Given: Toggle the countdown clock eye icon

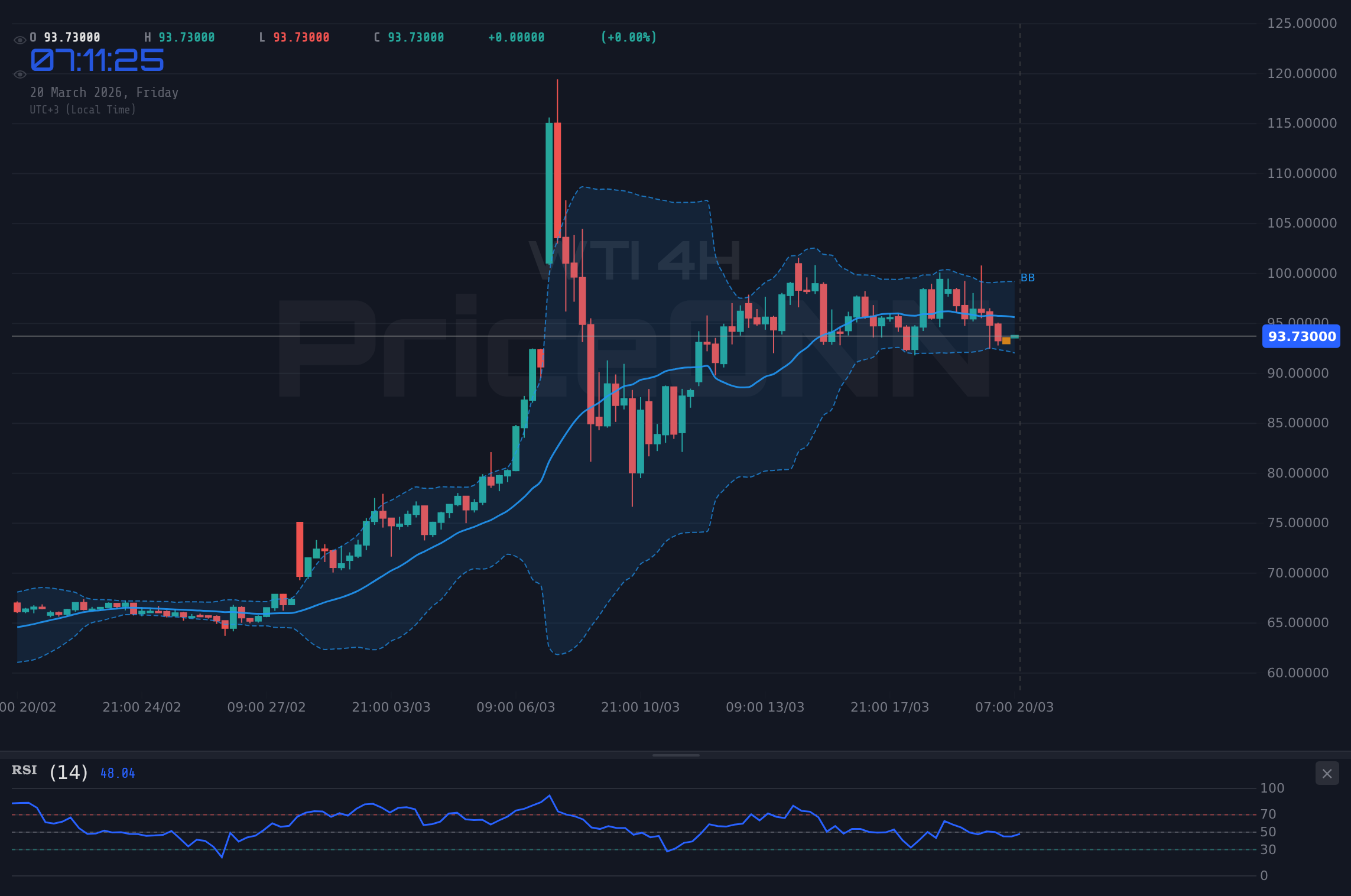Looking at the screenshot, I should pos(19,74).
